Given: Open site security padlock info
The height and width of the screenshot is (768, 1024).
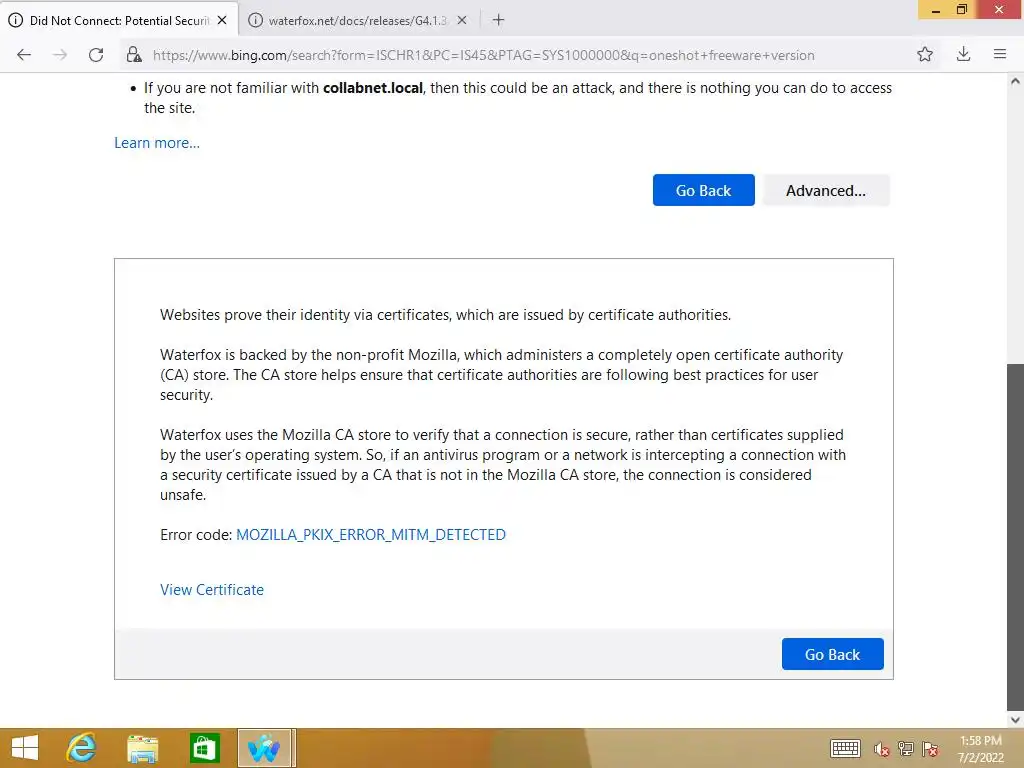Looking at the screenshot, I should click(134, 55).
